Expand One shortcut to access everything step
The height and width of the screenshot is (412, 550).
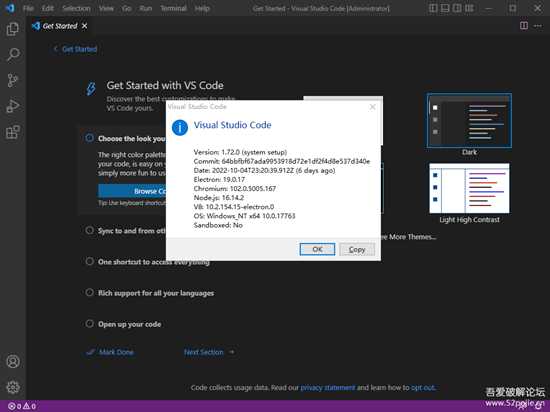pyautogui.click(x=154, y=262)
